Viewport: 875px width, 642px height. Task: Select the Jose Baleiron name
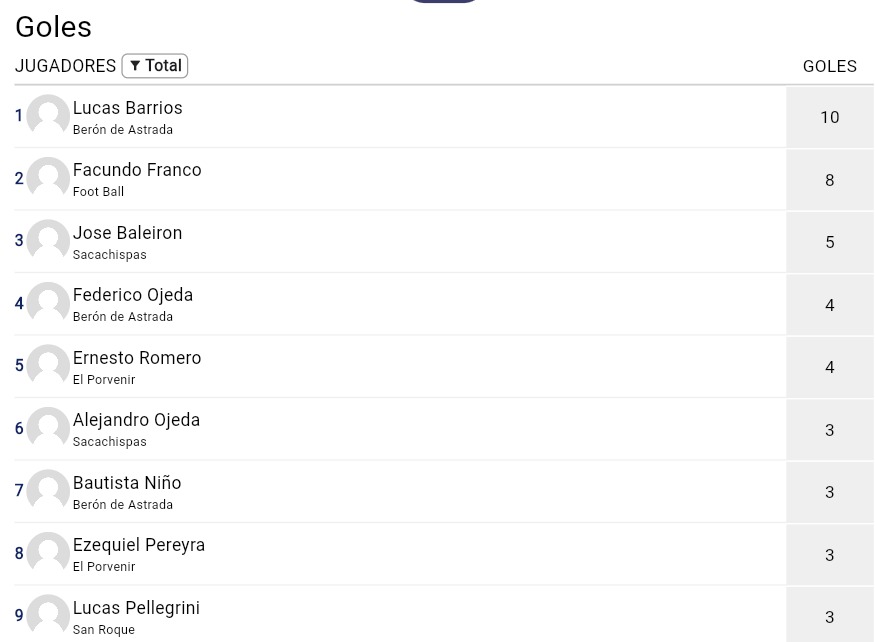(x=127, y=233)
